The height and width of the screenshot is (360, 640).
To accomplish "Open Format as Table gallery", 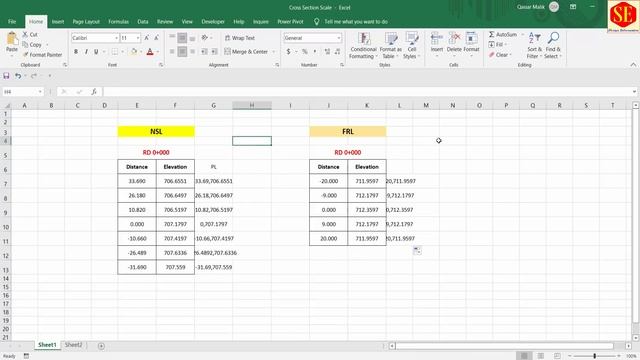I will tap(391, 45).
